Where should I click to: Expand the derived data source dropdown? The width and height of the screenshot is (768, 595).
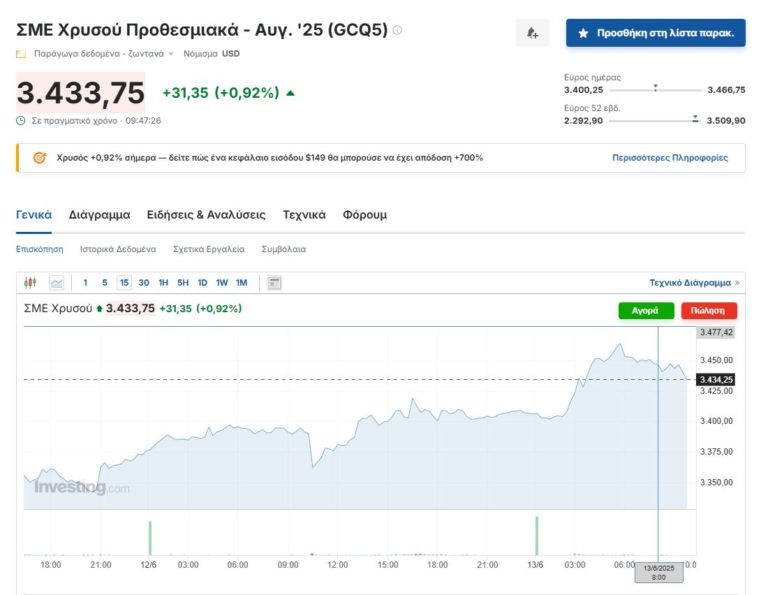pyautogui.click(x=170, y=54)
